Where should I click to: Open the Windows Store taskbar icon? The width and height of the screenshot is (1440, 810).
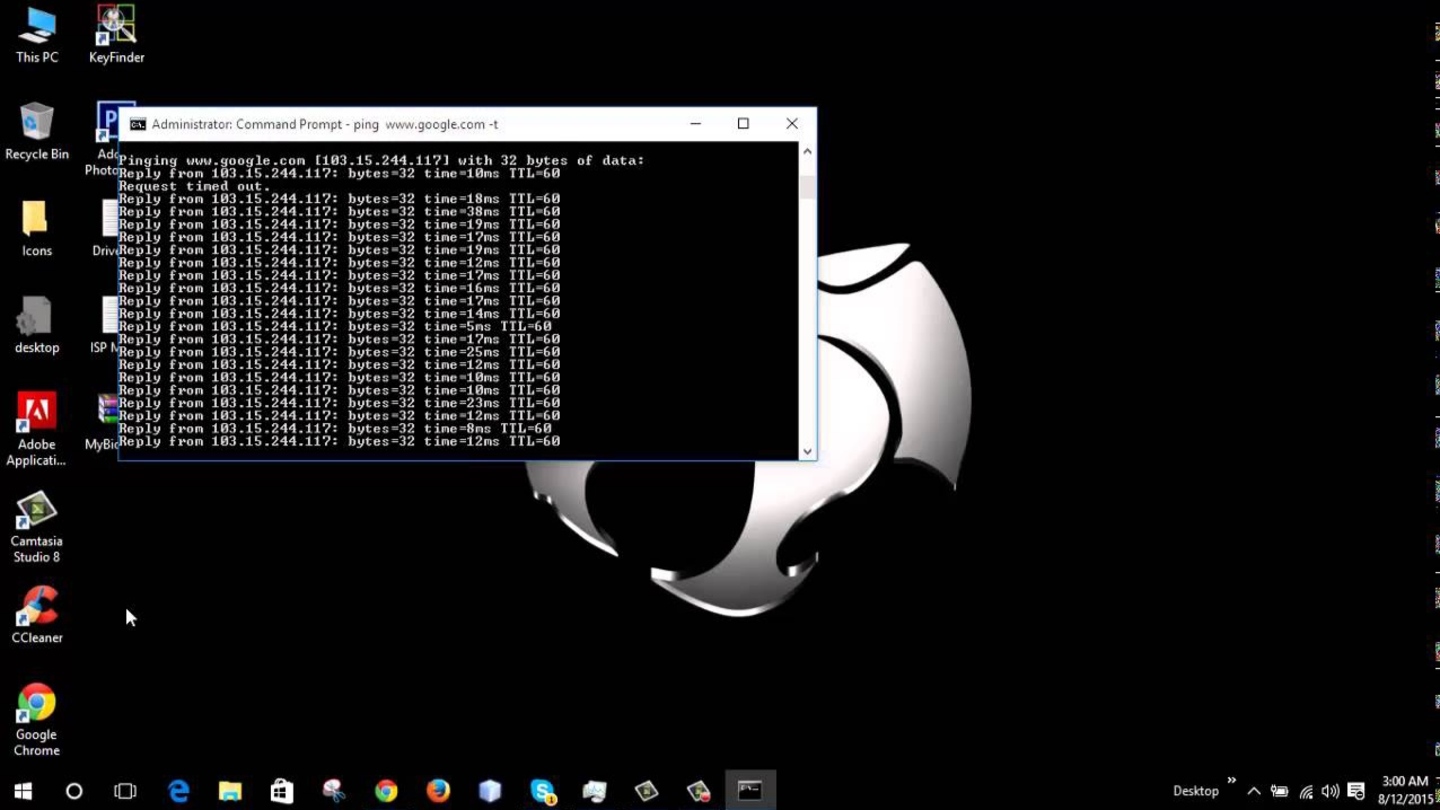click(282, 791)
